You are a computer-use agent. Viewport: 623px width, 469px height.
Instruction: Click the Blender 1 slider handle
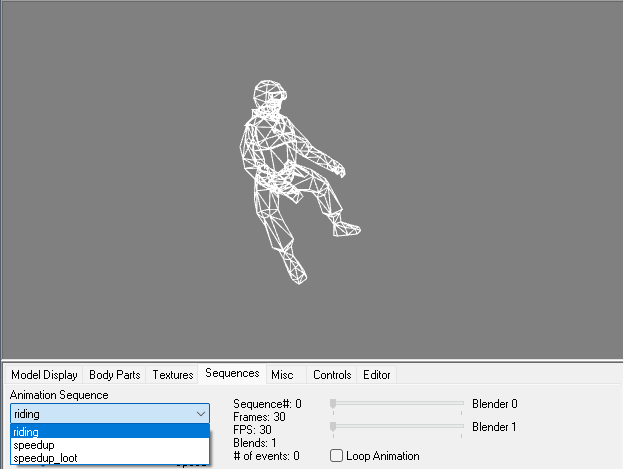[x=333, y=427]
